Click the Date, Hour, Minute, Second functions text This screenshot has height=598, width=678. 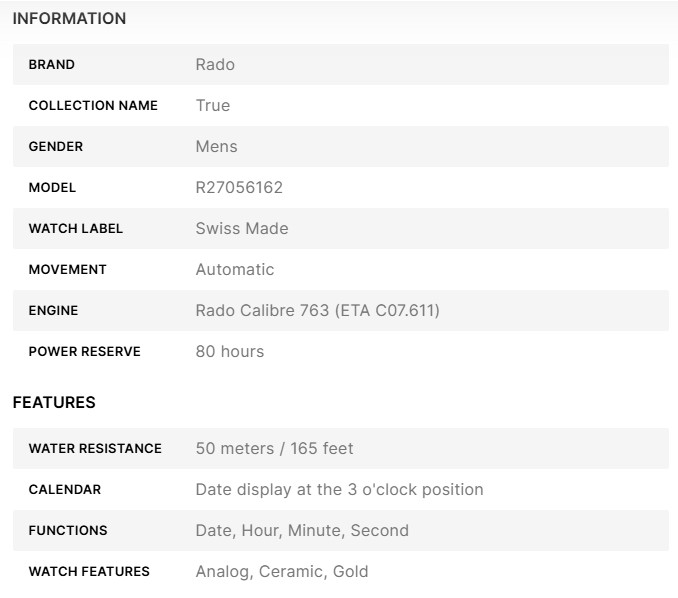(302, 530)
